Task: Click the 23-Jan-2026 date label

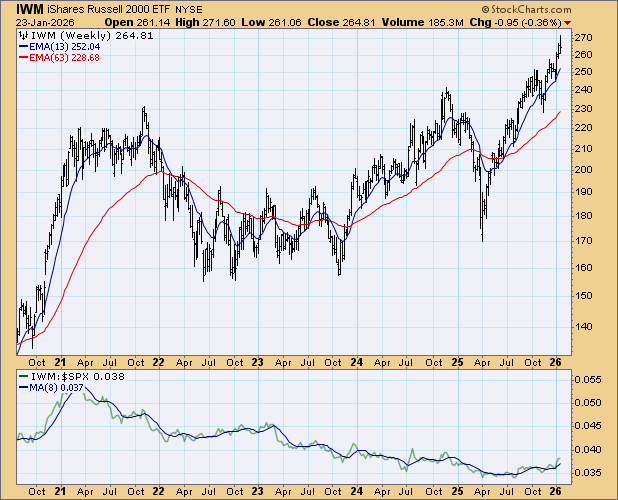Action: pyautogui.click(x=45, y=23)
